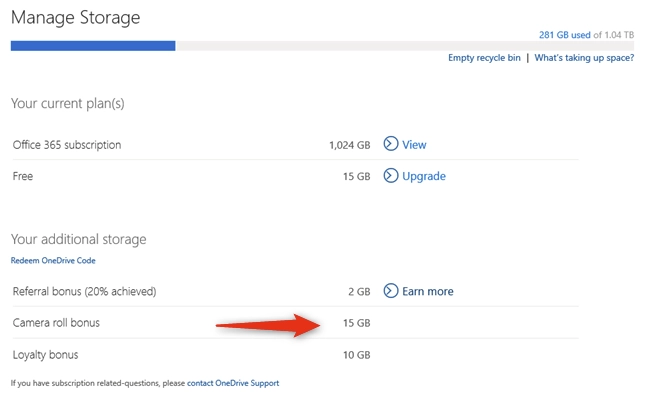
Task: Click the blue storage usage progress bar
Action: click(x=93, y=45)
